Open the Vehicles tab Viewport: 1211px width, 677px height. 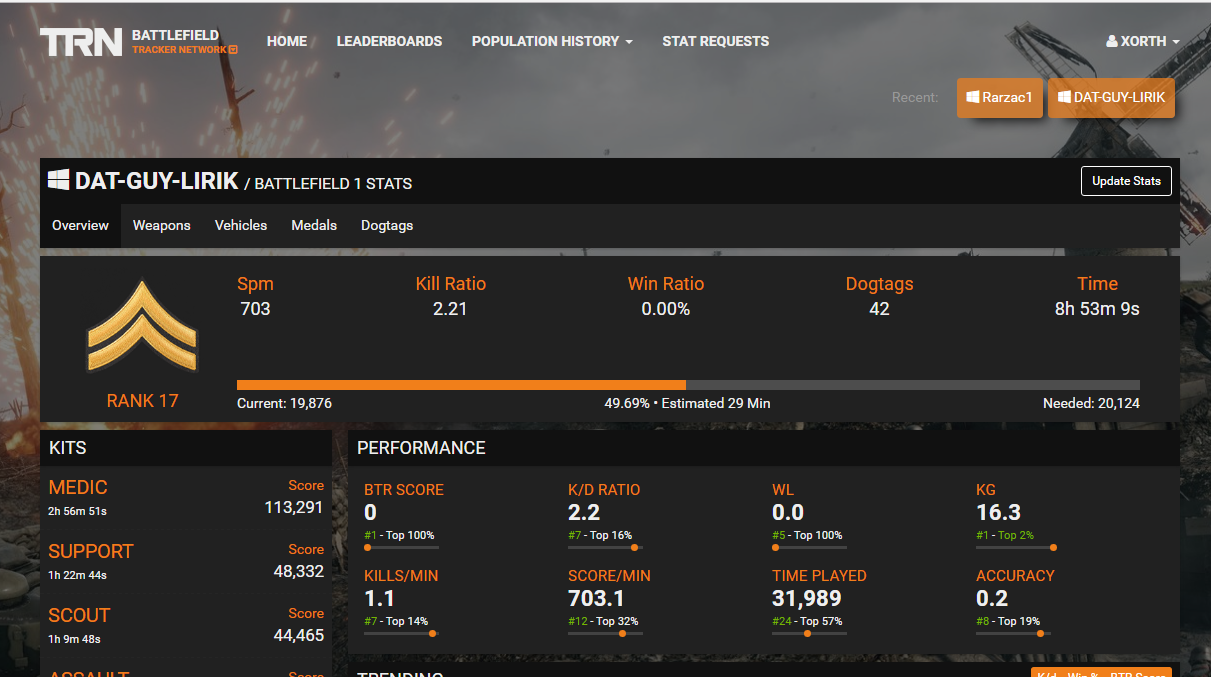(241, 226)
